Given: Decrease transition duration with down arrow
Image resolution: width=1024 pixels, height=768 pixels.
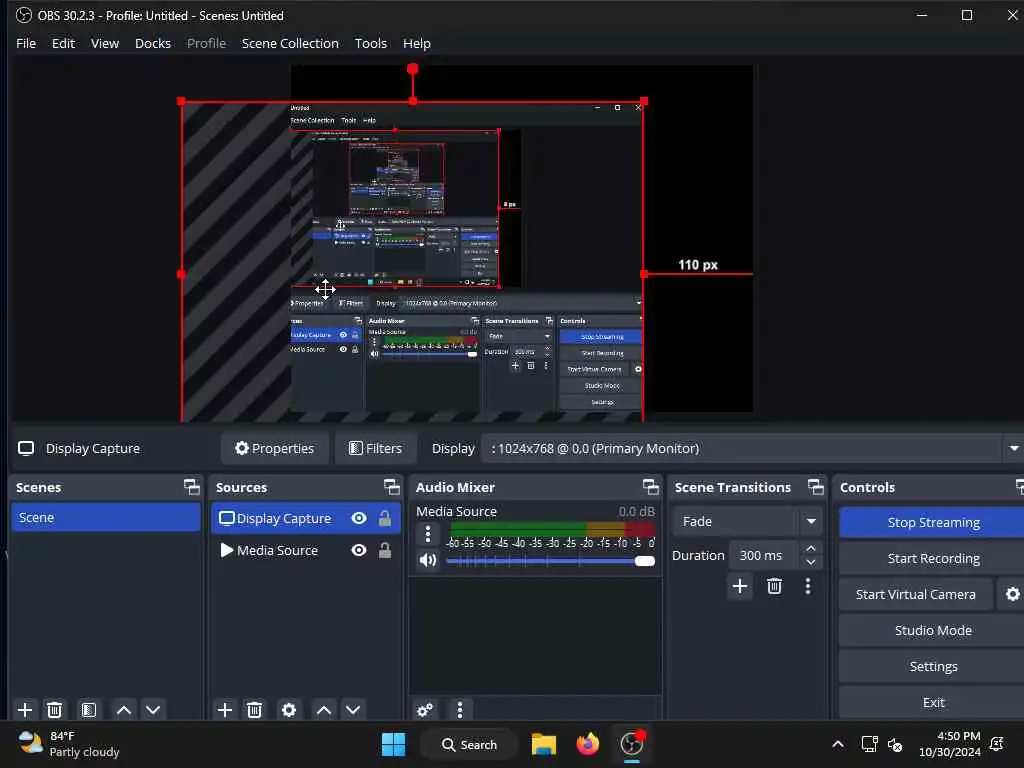Looking at the screenshot, I should click(x=810, y=562).
